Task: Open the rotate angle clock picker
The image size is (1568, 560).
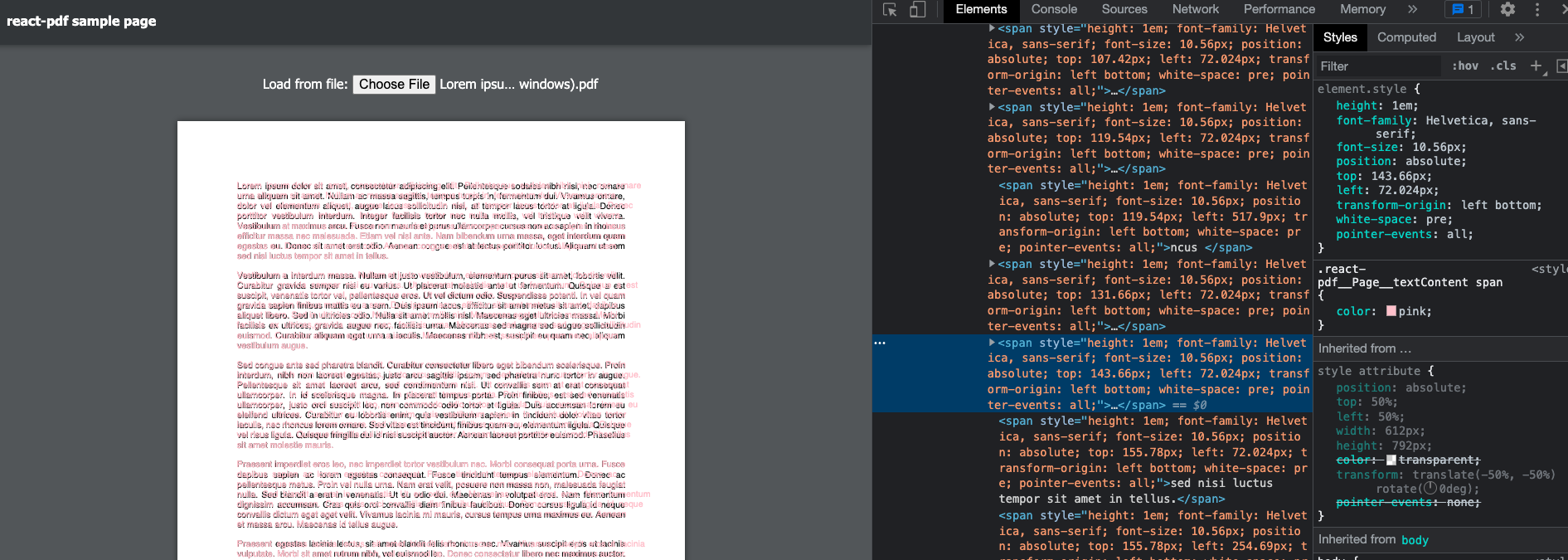Action: [x=1430, y=489]
